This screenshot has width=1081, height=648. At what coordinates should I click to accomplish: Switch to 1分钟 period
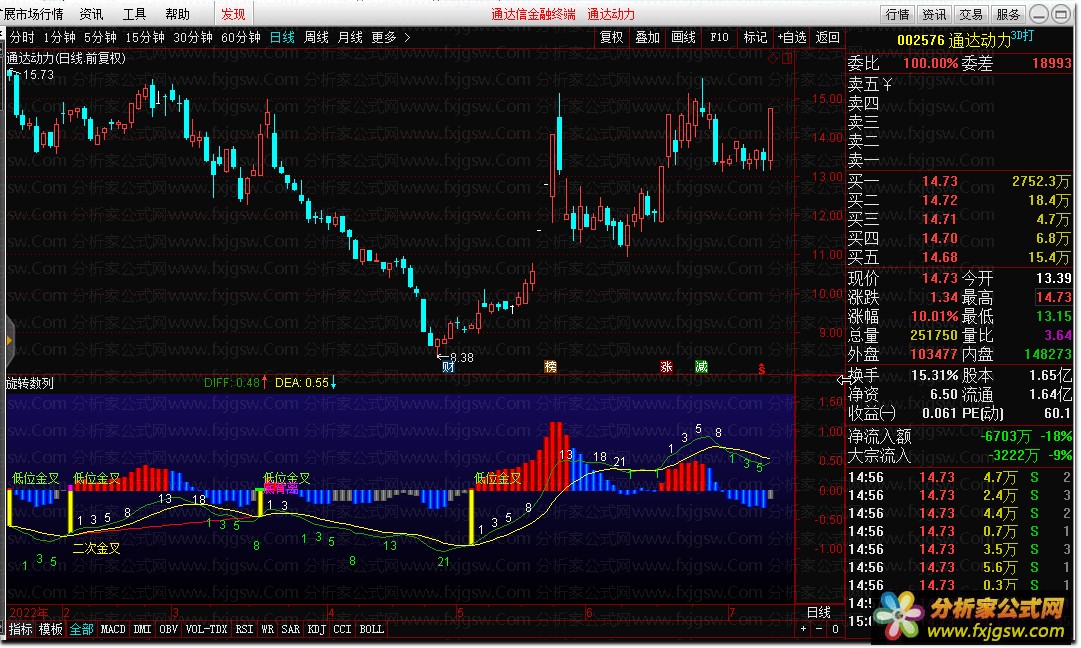point(59,37)
